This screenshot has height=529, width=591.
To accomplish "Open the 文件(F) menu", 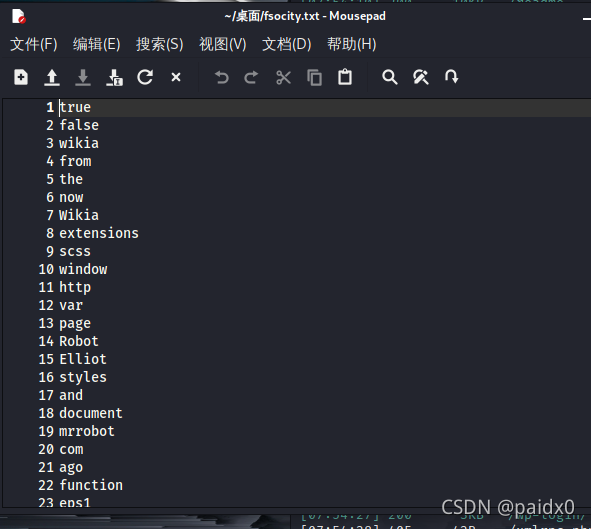I will point(34,44).
